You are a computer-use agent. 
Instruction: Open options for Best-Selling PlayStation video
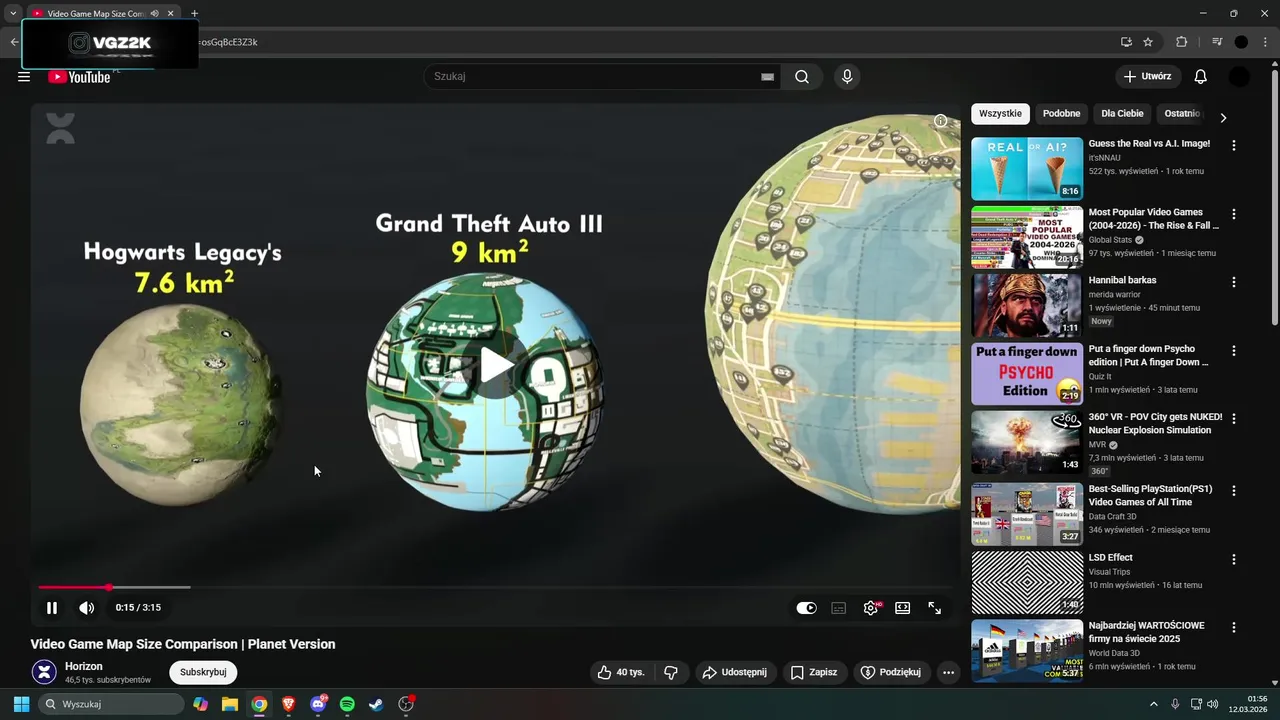(x=1234, y=491)
